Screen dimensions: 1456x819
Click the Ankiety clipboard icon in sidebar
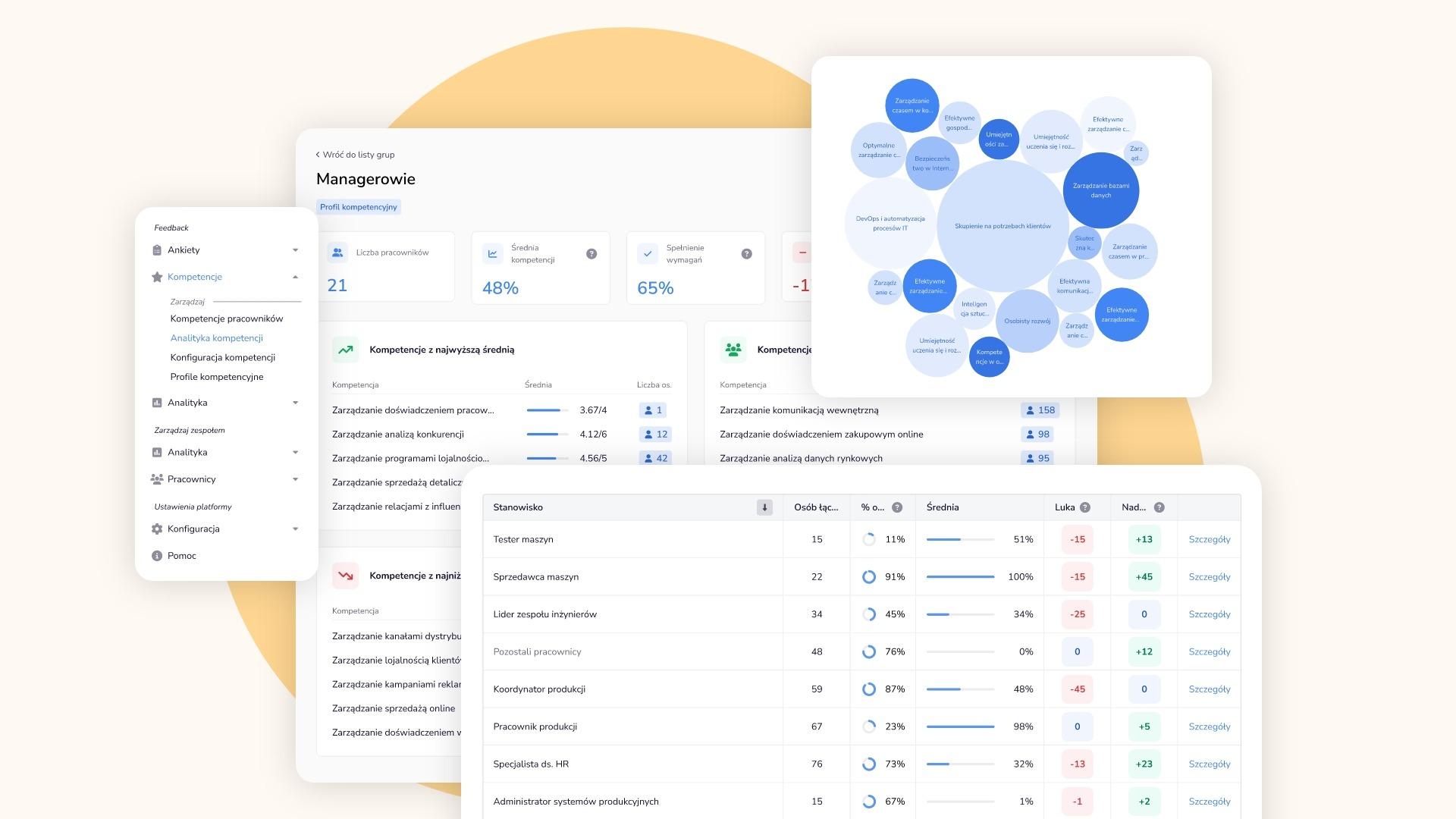tap(157, 250)
